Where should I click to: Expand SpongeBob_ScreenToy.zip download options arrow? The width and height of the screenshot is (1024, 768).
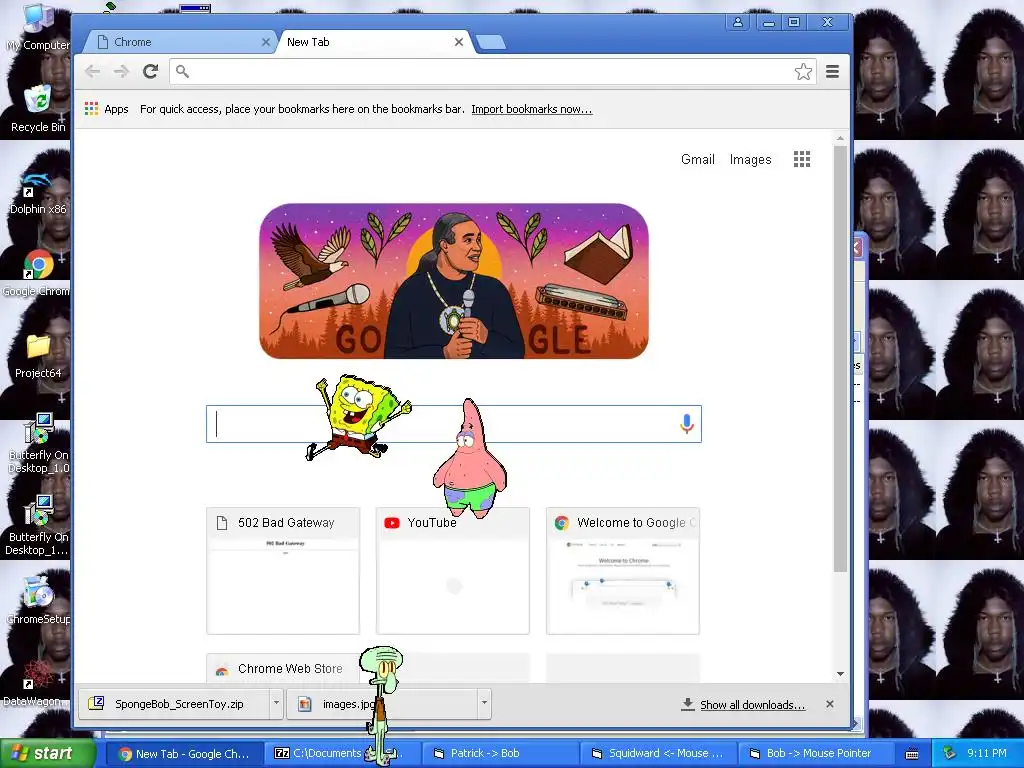pos(276,703)
